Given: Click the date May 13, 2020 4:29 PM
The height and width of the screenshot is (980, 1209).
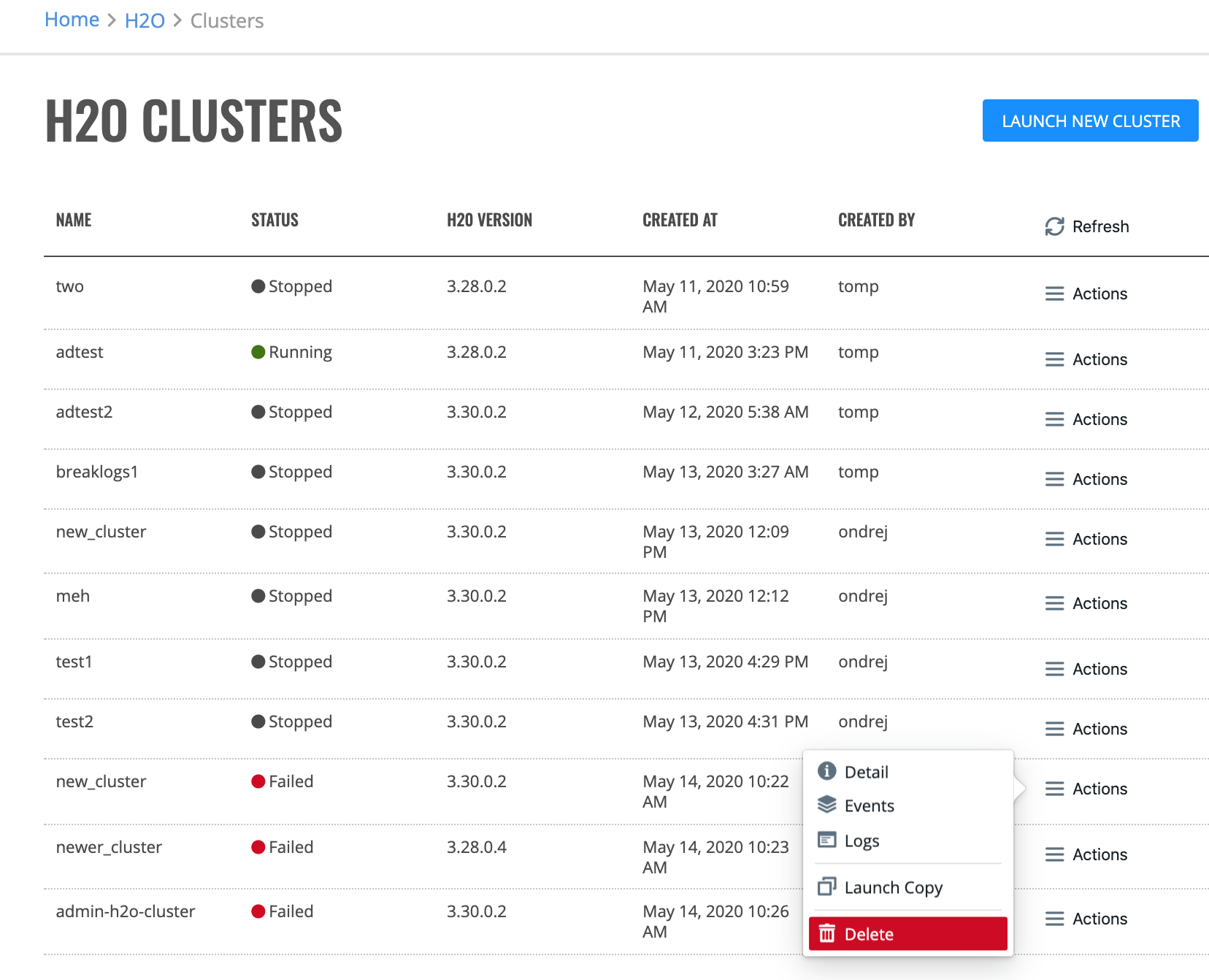Looking at the screenshot, I should click(726, 662).
